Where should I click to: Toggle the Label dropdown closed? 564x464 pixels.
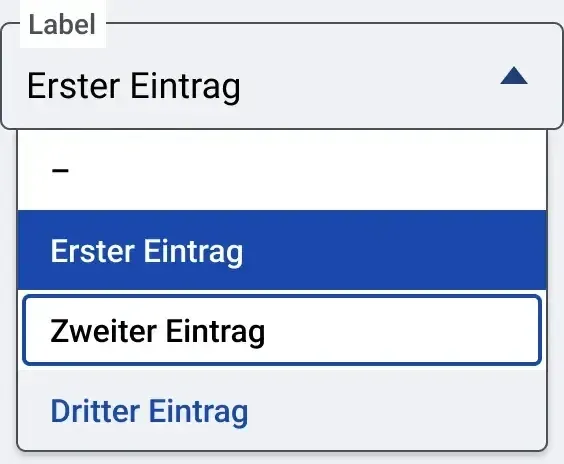click(514, 76)
